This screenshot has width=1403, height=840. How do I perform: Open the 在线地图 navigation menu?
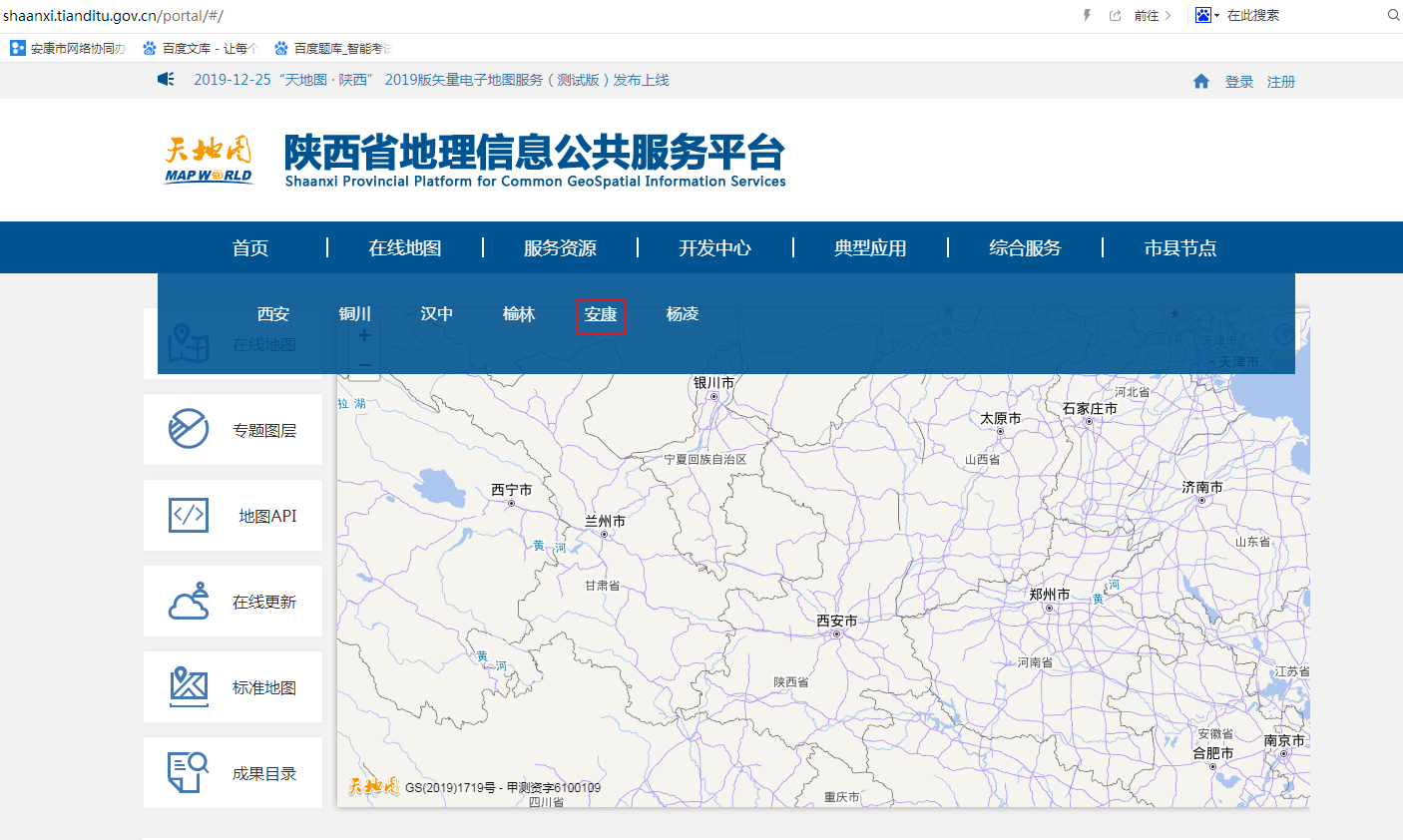(405, 247)
